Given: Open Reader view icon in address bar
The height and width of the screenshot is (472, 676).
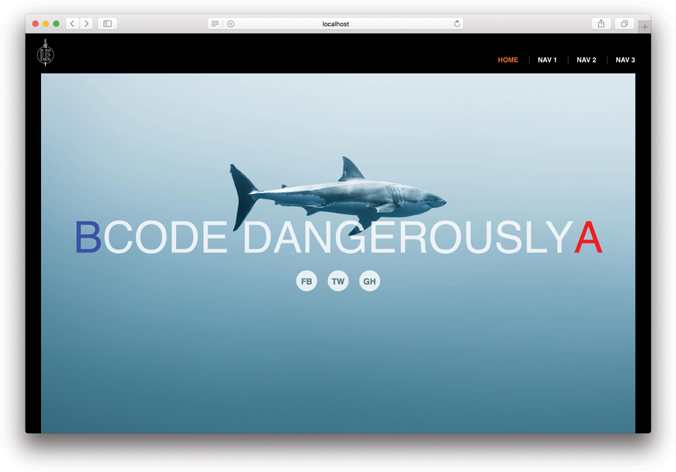Looking at the screenshot, I should [215, 24].
